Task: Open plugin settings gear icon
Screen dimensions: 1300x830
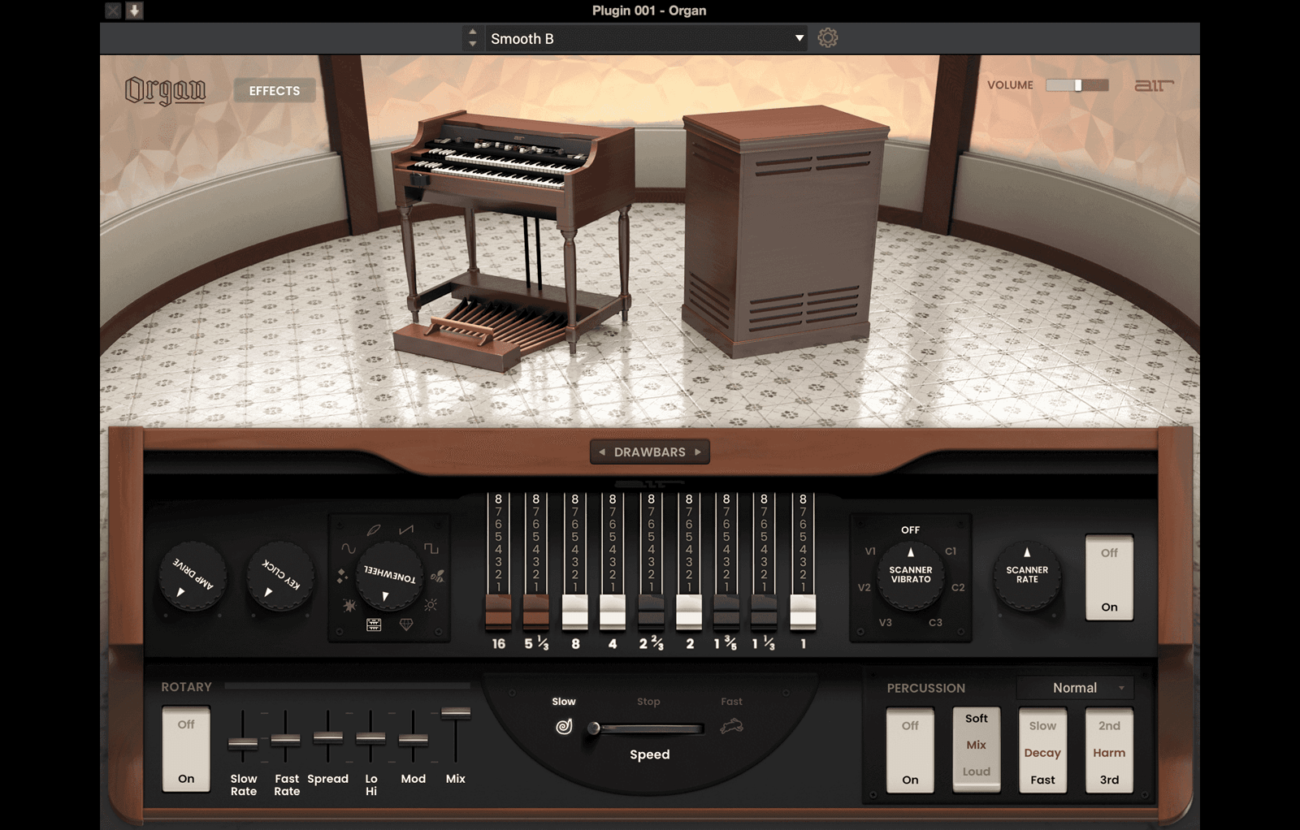Action: pos(827,38)
